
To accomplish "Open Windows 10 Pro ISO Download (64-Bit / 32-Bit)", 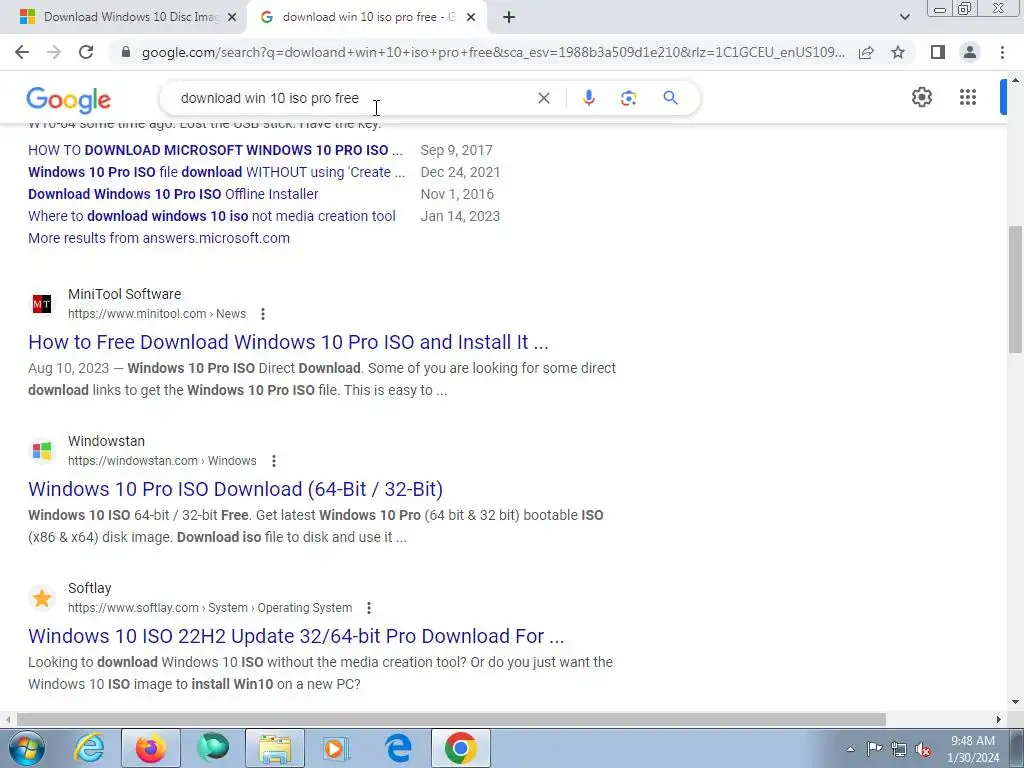I will pos(236,489).
